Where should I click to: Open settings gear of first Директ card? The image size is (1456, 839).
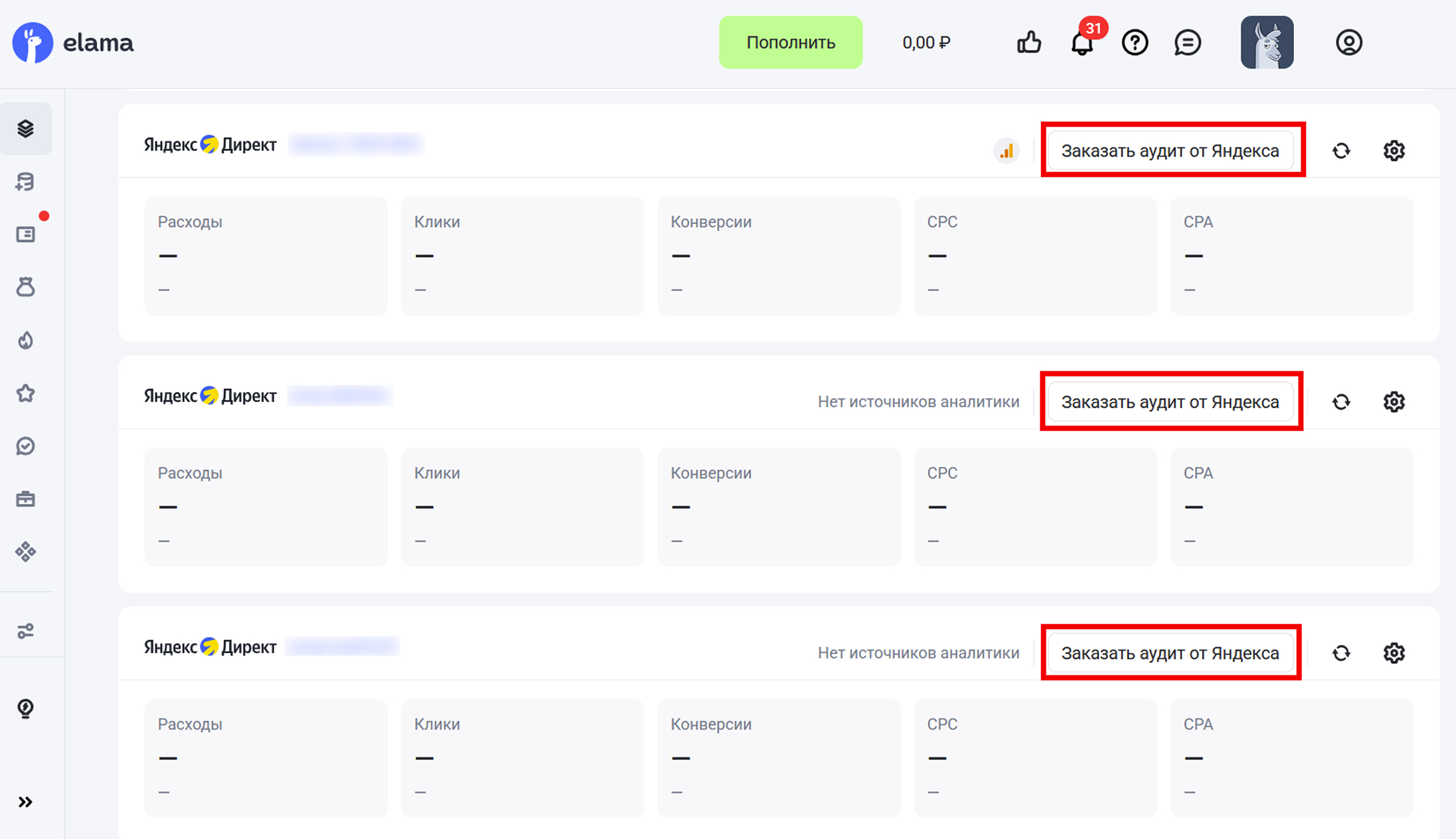pos(1394,151)
